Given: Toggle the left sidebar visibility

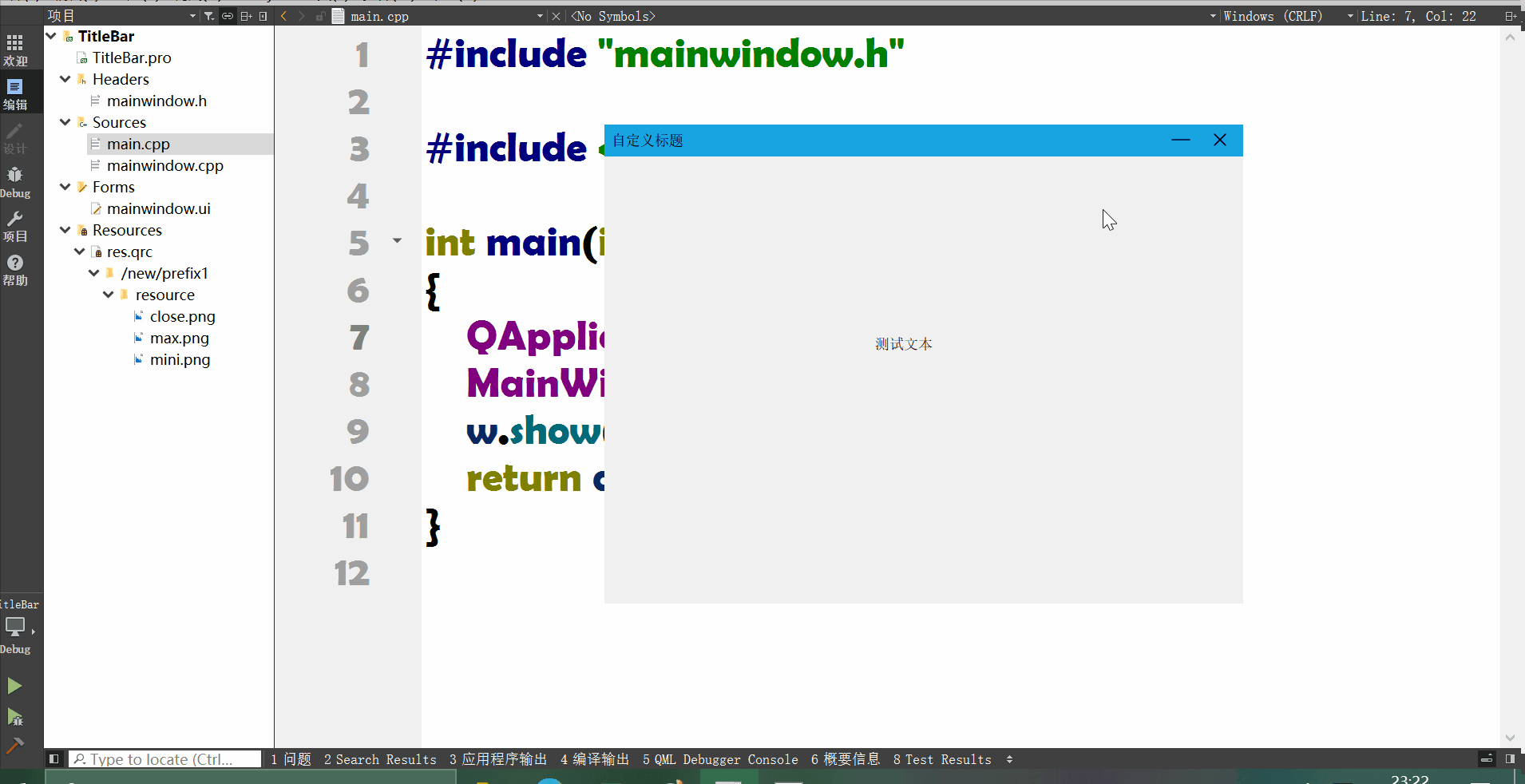Looking at the screenshot, I should coord(53,759).
